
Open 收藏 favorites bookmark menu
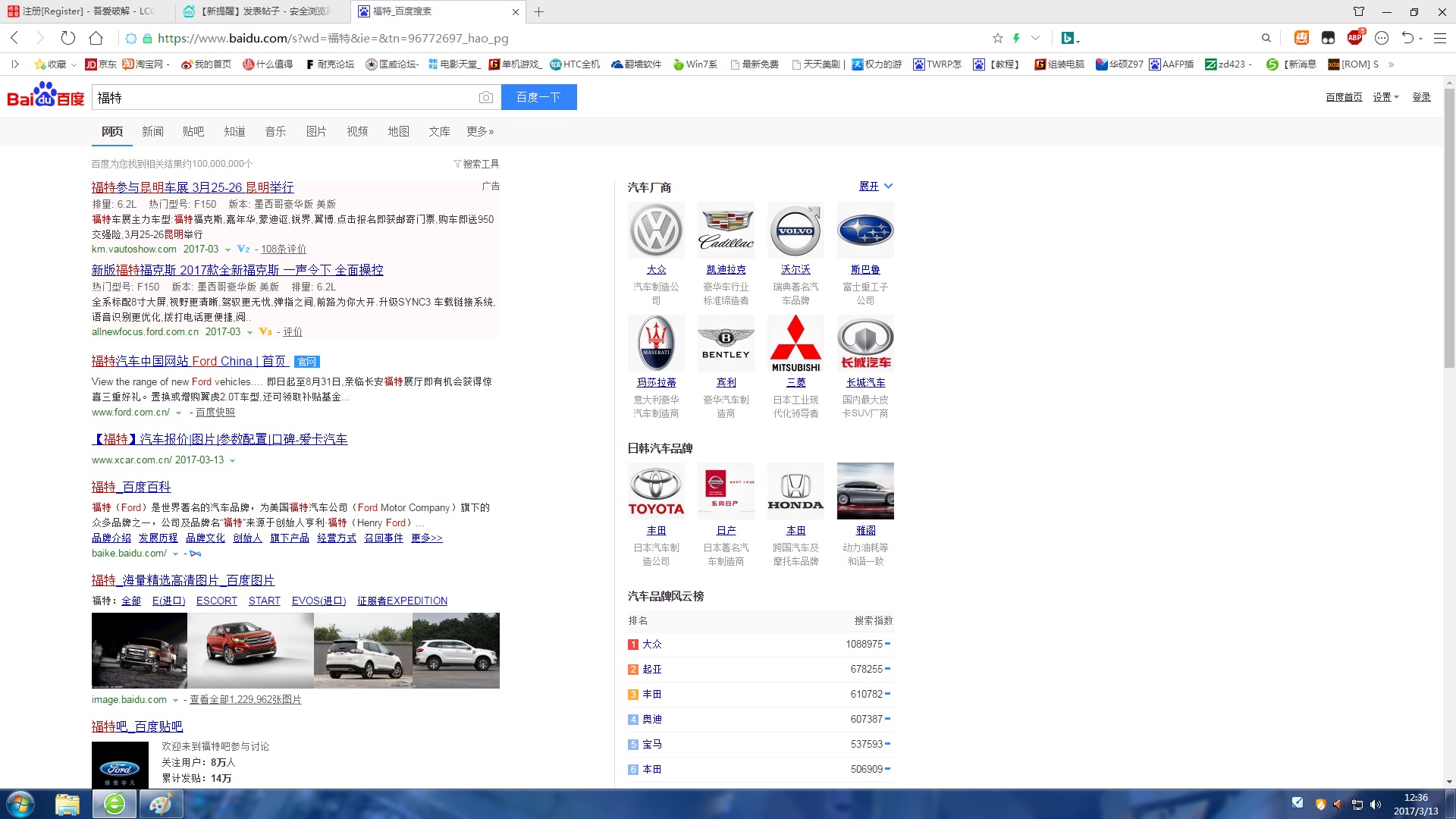tap(55, 64)
